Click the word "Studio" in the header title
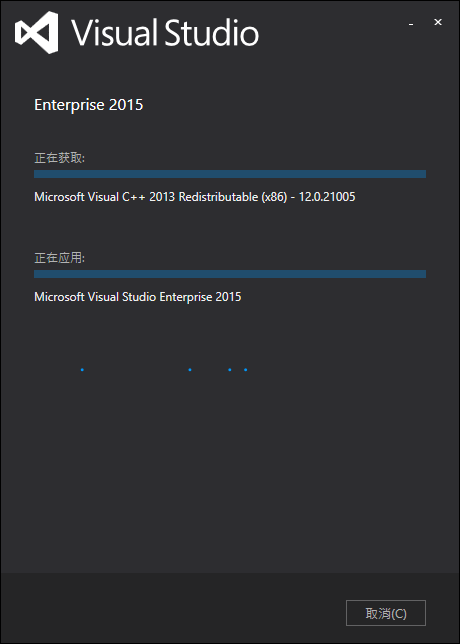 (x=212, y=32)
